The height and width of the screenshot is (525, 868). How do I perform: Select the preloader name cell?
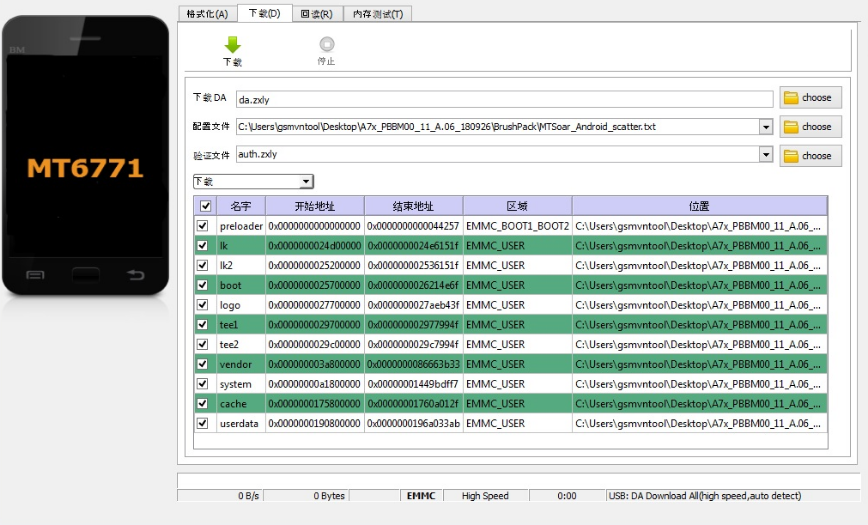point(241,226)
